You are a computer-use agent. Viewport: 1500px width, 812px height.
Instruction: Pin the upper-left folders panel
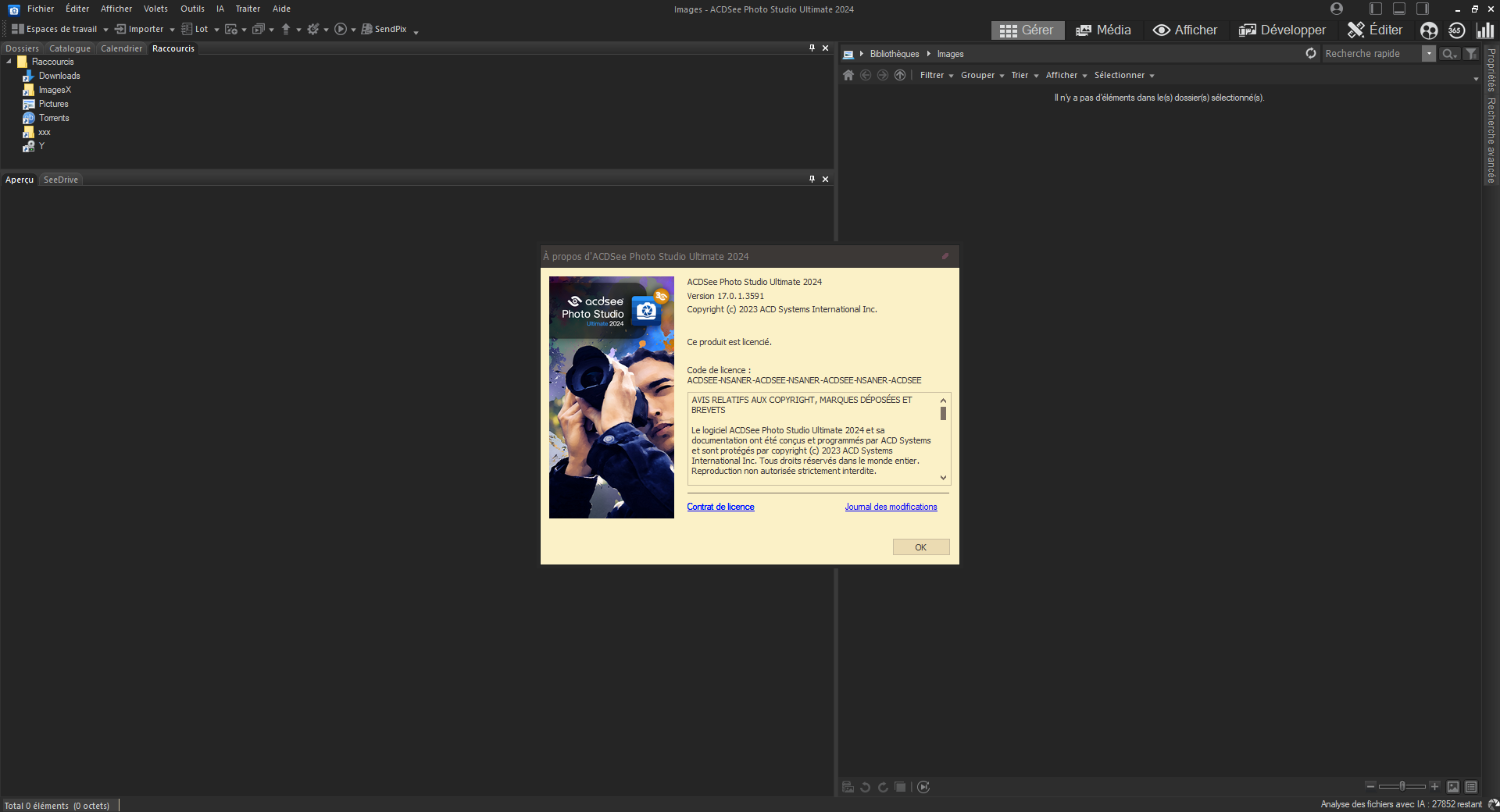812,48
